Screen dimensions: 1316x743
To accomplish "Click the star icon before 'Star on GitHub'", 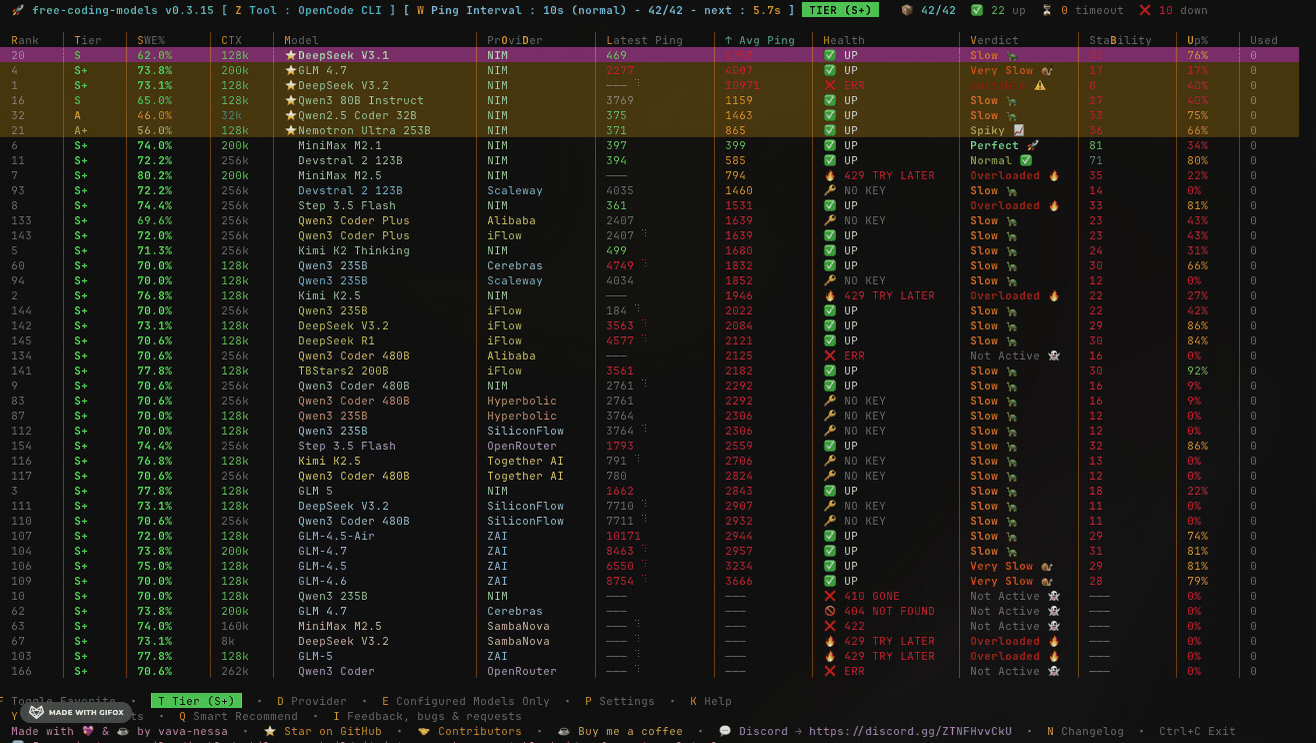I will [270, 731].
